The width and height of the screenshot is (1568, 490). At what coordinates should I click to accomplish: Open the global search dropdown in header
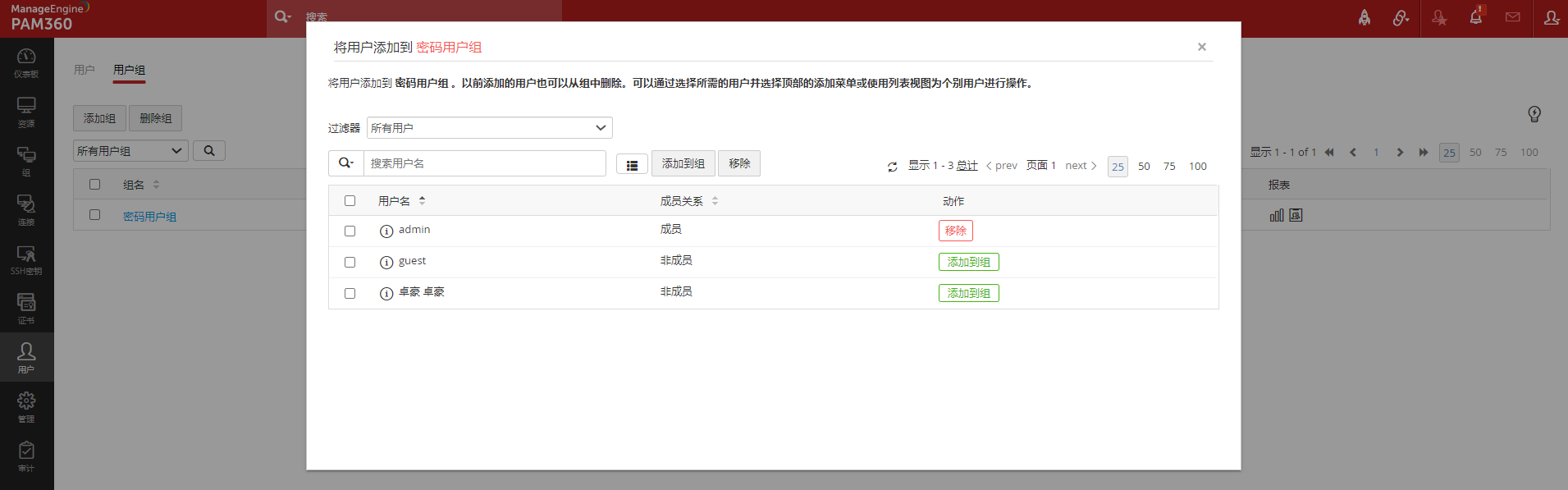(x=283, y=16)
